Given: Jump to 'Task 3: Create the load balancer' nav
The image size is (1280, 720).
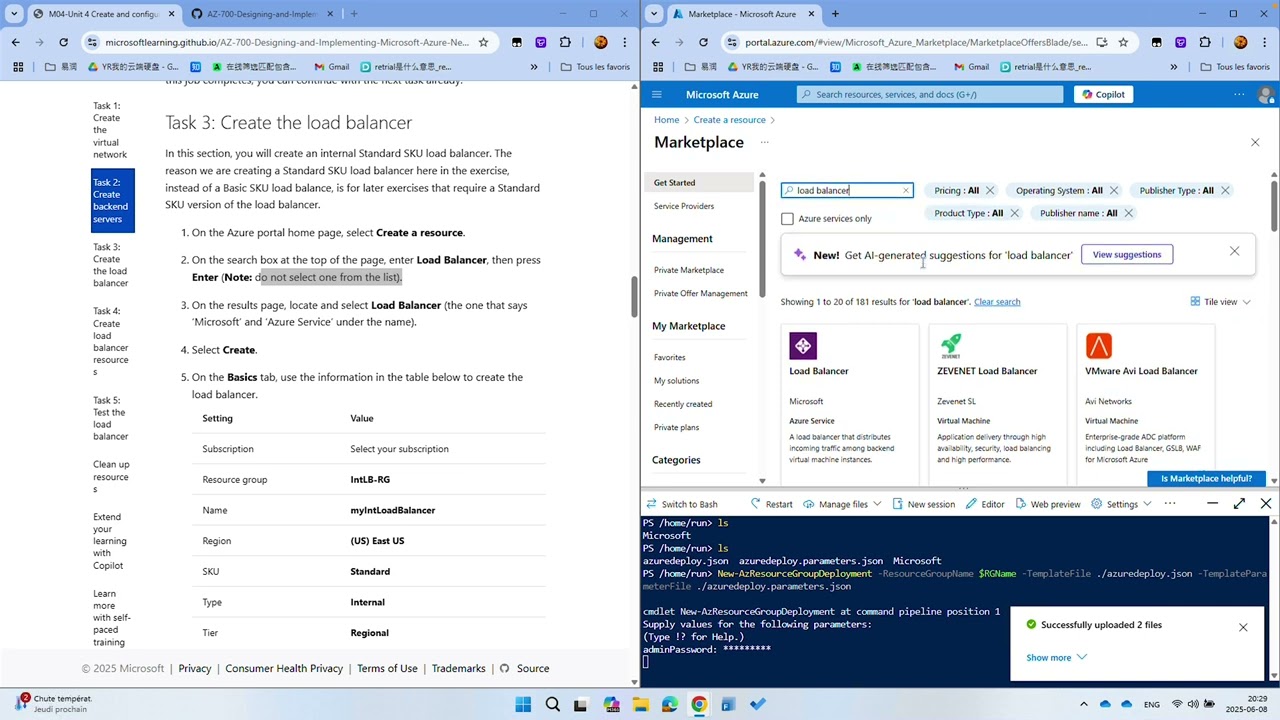Looking at the screenshot, I should tap(111, 265).
